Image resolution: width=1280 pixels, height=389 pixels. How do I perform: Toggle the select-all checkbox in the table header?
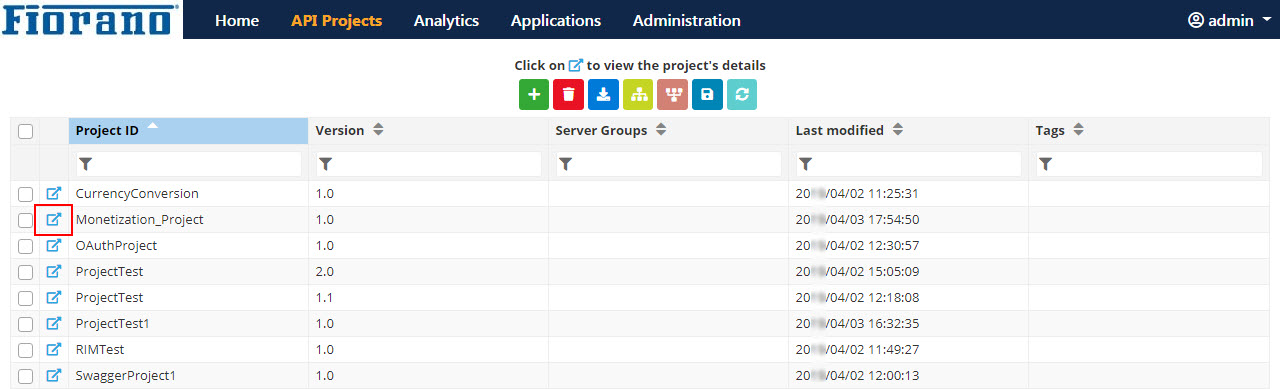26,131
